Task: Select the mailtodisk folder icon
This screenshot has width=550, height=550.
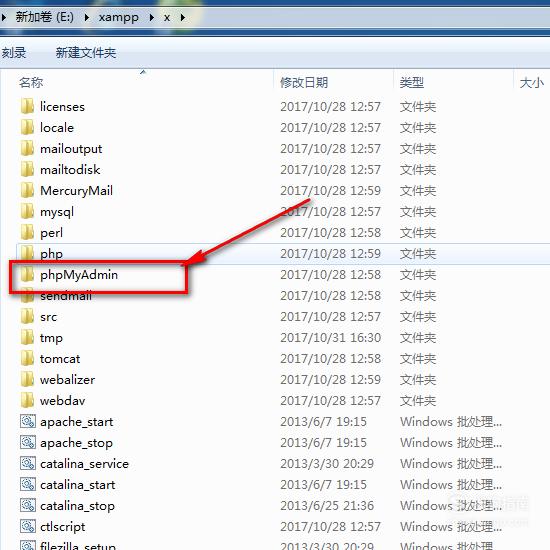Action: click(x=27, y=169)
